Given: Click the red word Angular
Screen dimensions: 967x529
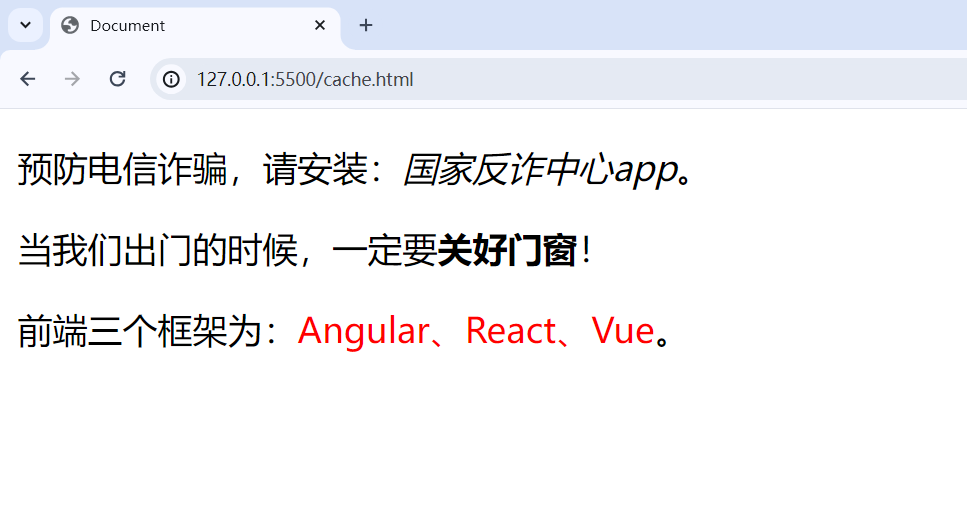Looking at the screenshot, I should (x=363, y=331).
